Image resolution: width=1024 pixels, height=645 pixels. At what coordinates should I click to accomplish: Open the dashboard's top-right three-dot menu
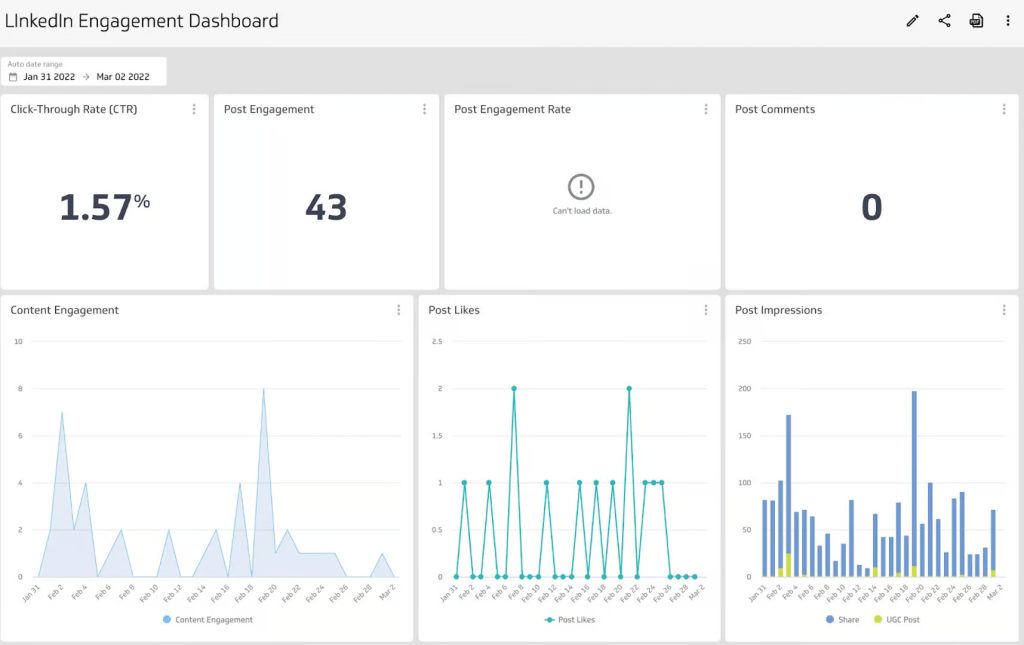tap(1007, 21)
